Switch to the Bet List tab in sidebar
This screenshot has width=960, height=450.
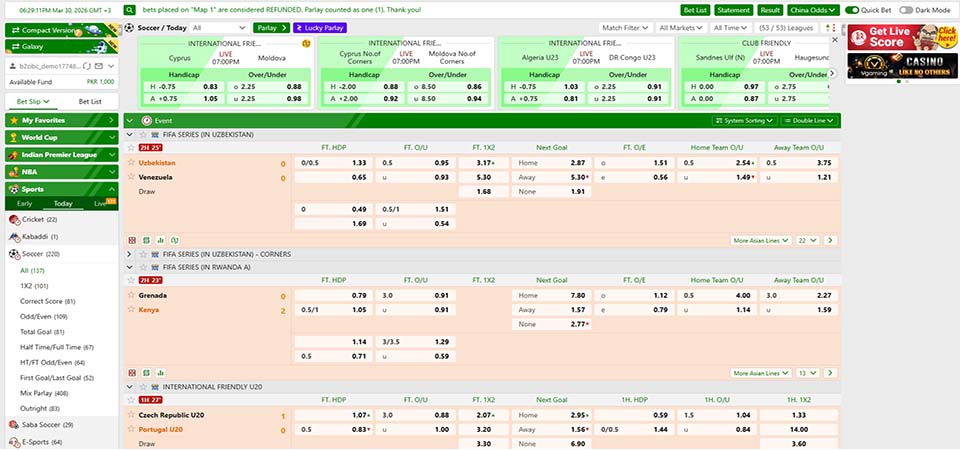[90, 102]
